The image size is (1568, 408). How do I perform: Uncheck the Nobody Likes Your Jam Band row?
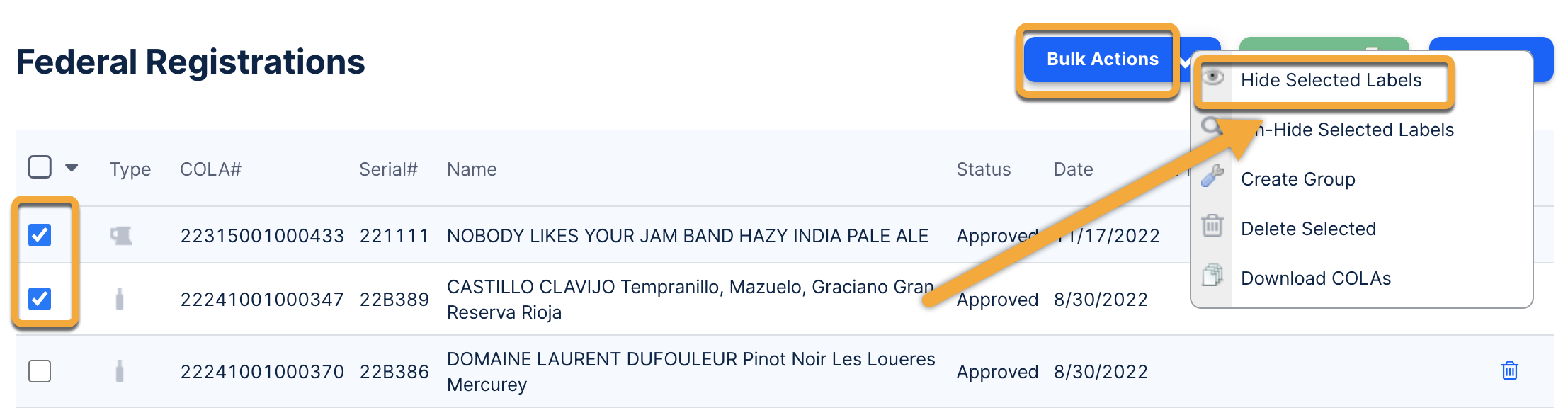pos(40,235)
